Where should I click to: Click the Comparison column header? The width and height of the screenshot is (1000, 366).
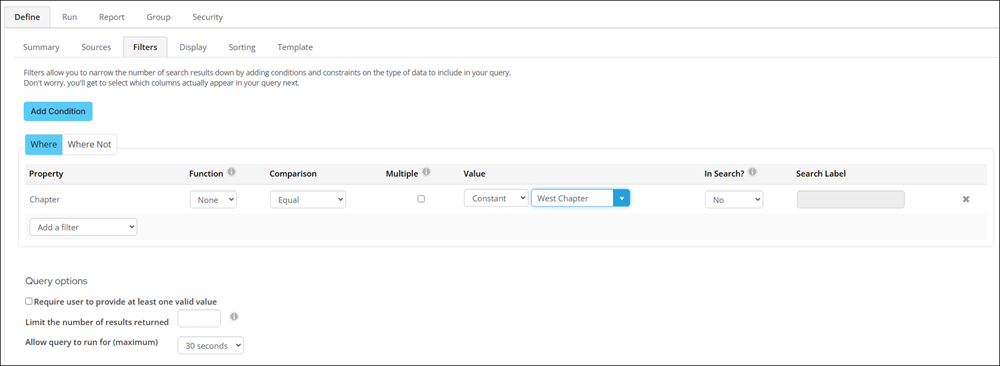tap(293, 173)
